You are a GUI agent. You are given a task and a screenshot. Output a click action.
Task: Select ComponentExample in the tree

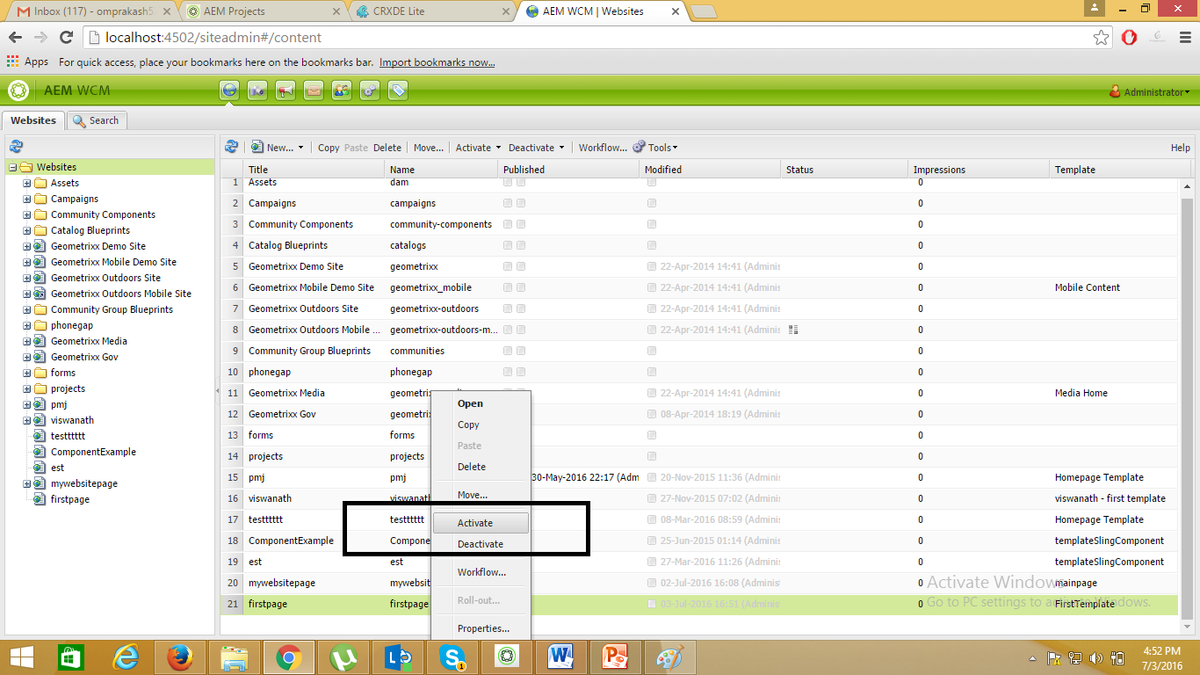point(93,452)
